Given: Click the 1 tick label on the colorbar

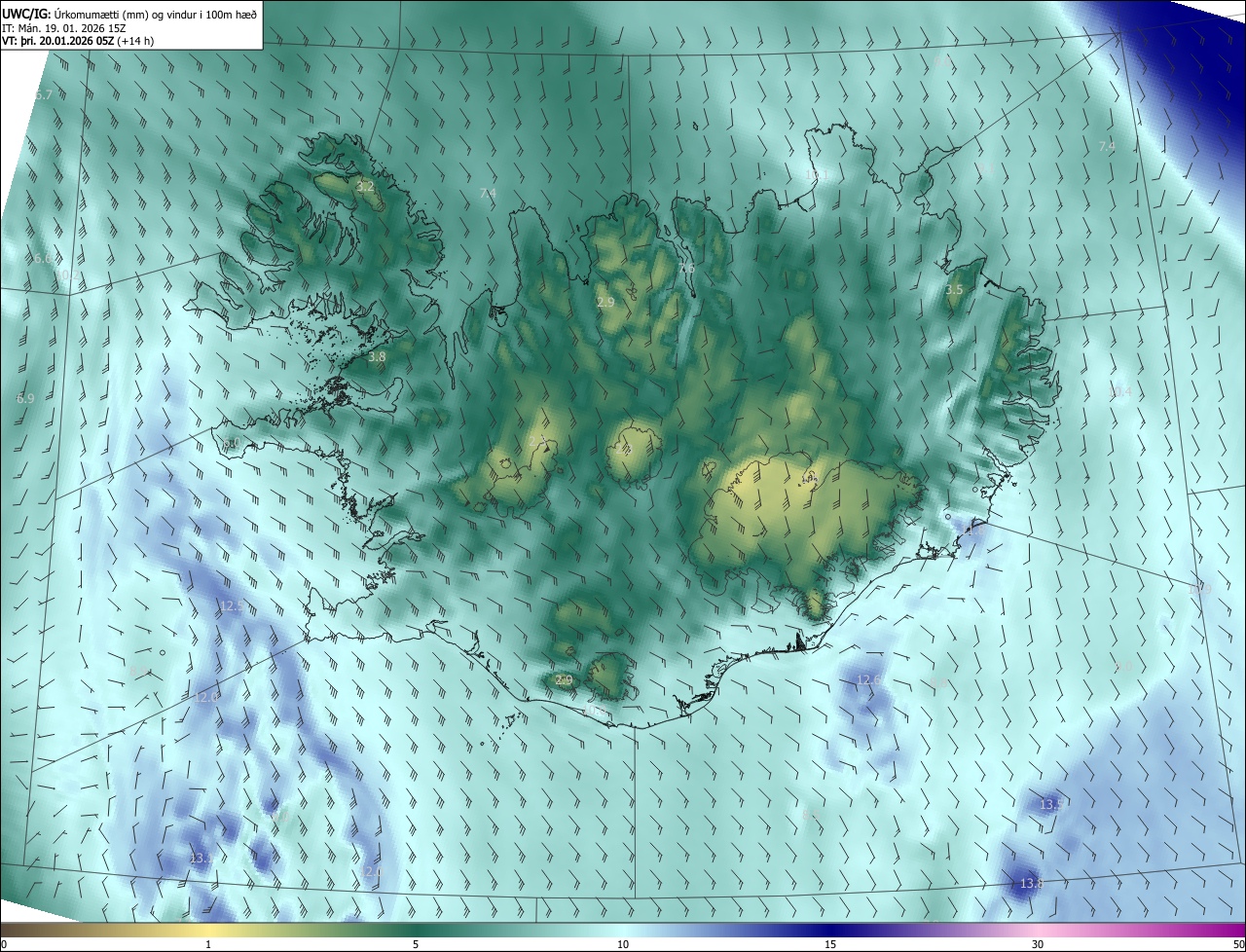Looking at the screenshot, I should (x=208, y=944).
